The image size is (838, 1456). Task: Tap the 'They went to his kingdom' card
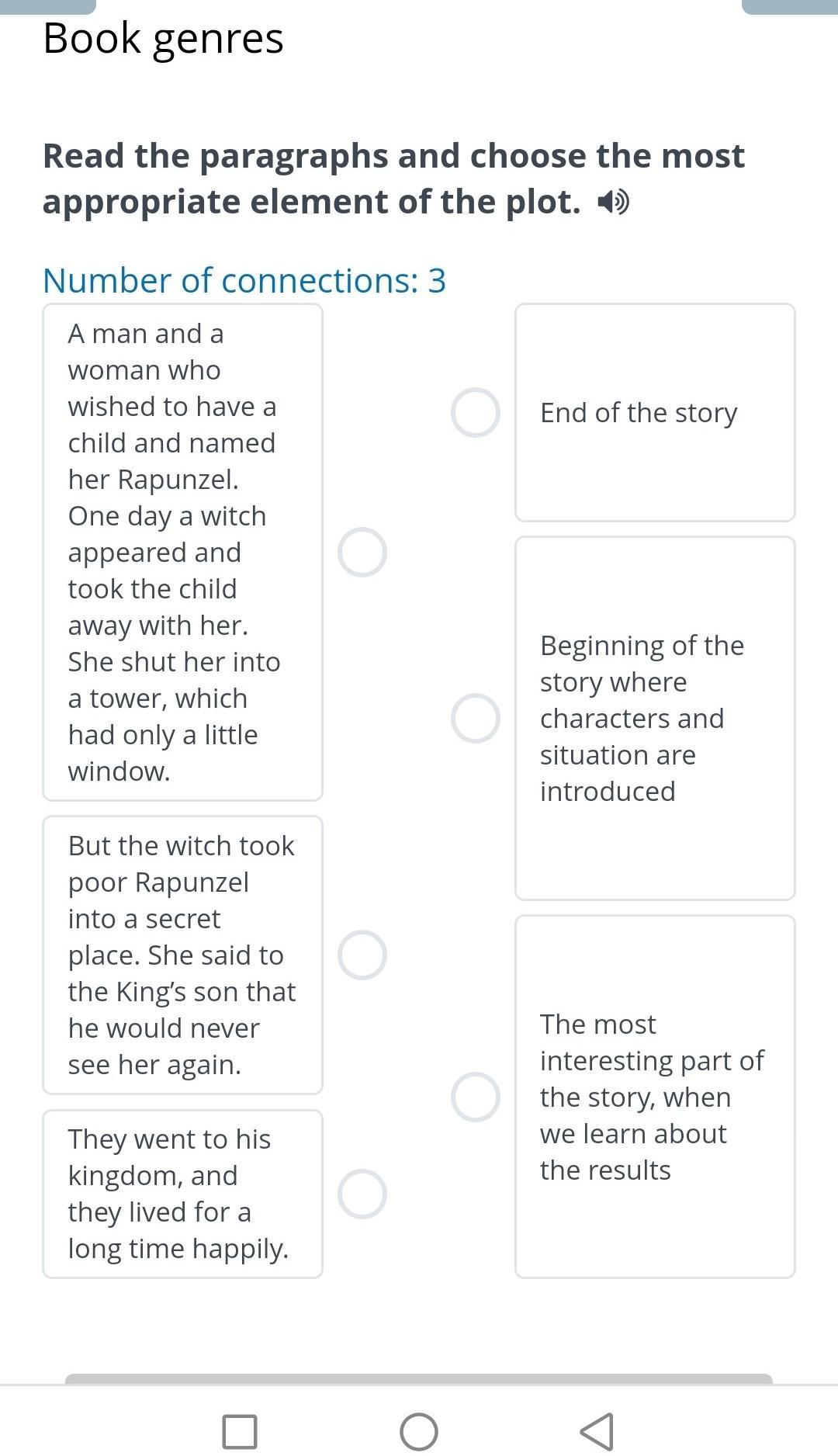182,1194
